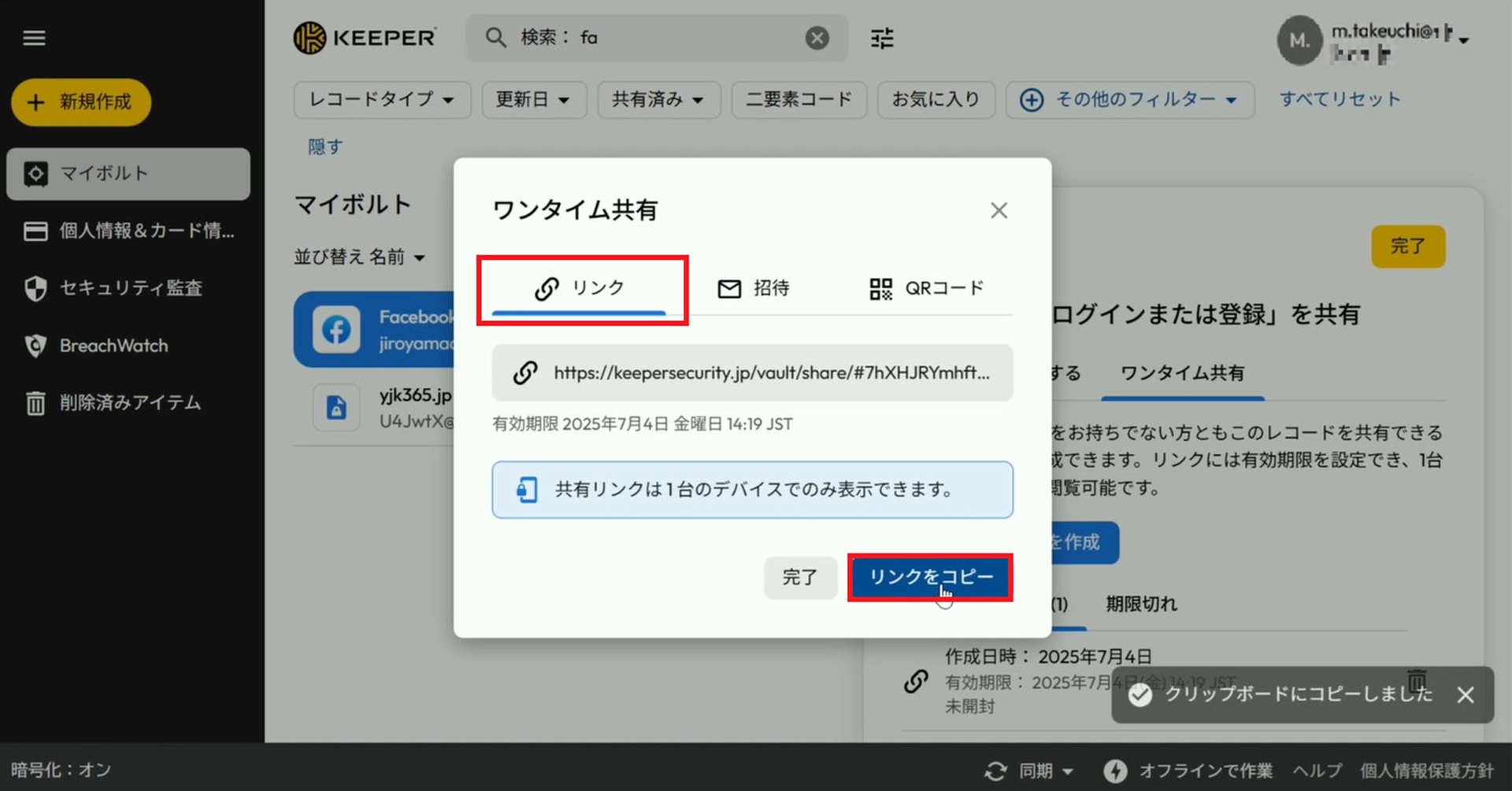Viewport: 1512px width, 791px height.
Task: Expand the 更新日 filter dropdown
Action: [x=533, y=100]
